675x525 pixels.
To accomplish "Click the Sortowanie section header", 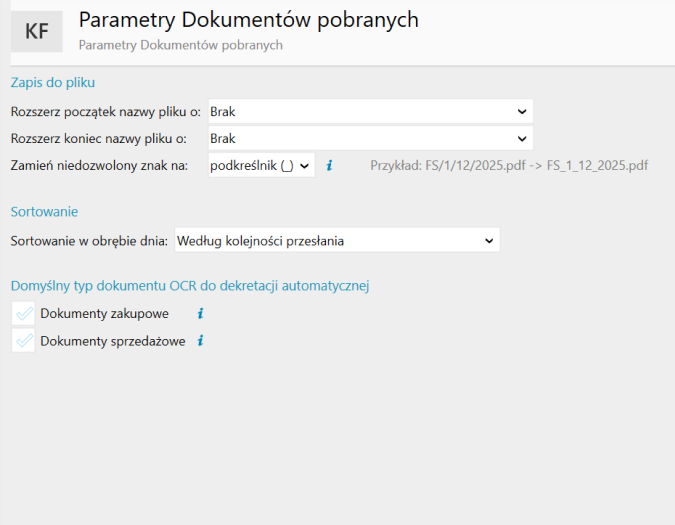I will click(44, 212).
